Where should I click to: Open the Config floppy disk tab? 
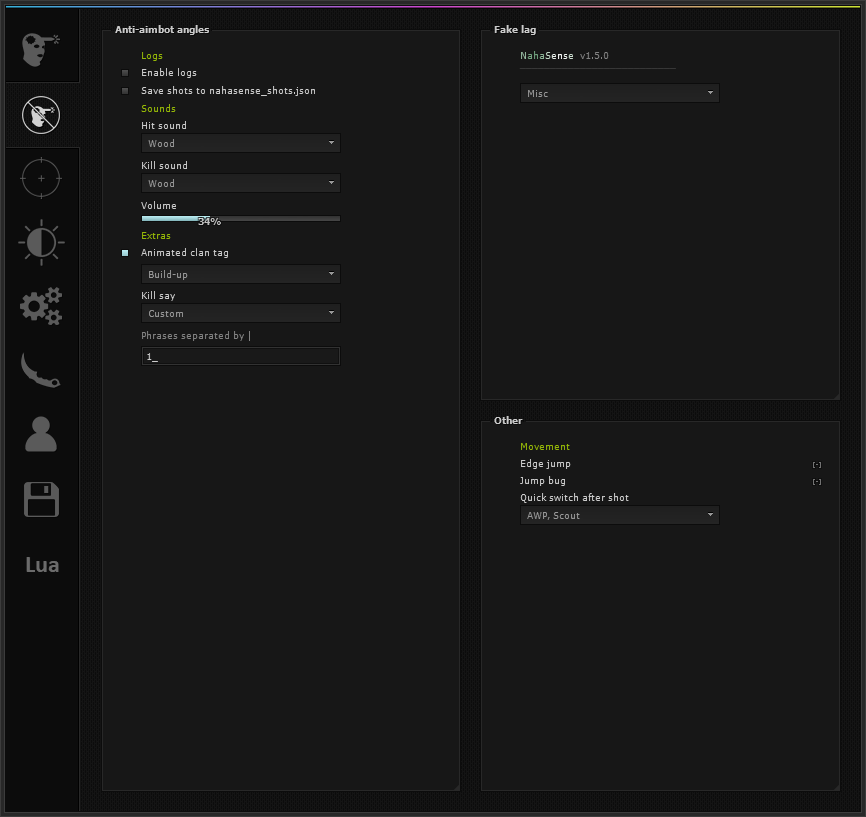(x=41, y=499)
